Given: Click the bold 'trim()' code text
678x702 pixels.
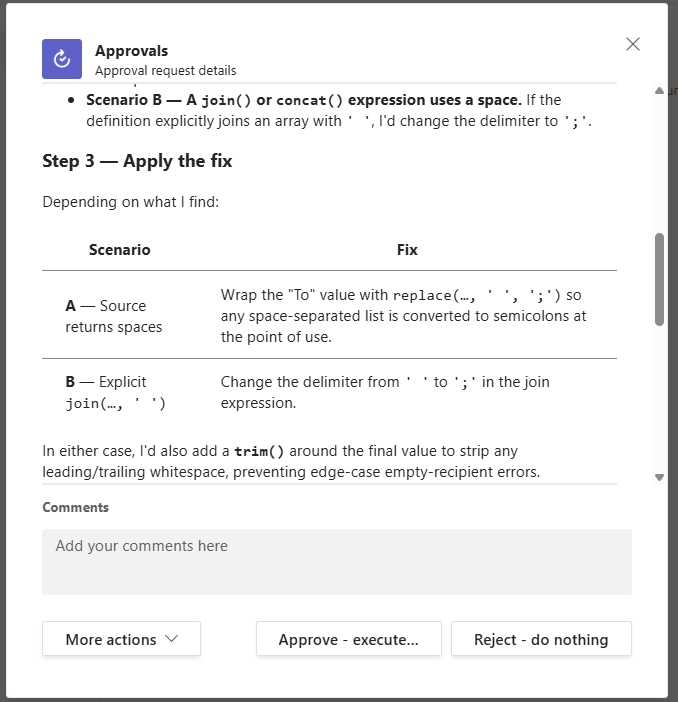Looking at the screenshot, I should click(x=259, y=451).
